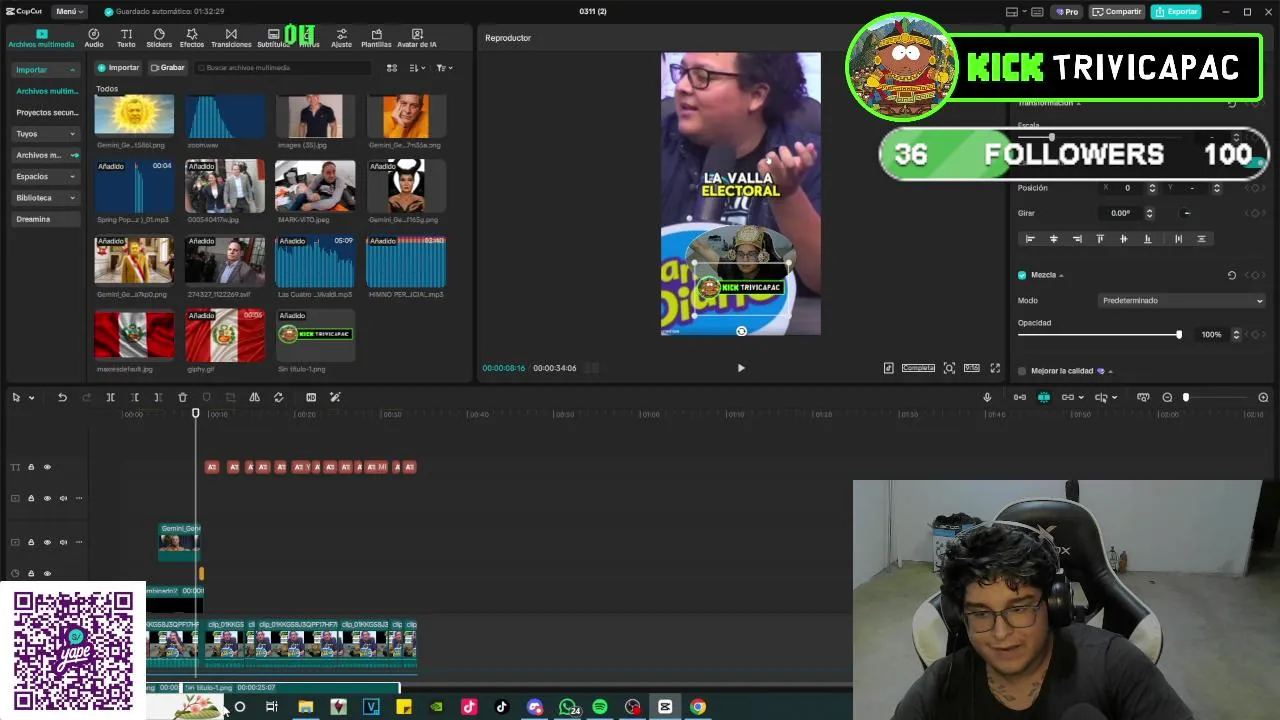1280x720 pixels.
Task: Delete right of playhead trim icon
Action: click(x=158, y=397)
